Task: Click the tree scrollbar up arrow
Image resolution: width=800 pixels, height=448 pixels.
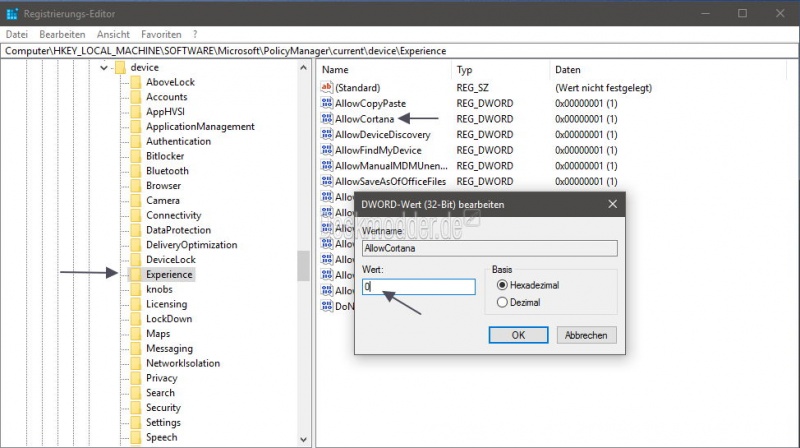Action: point(304,67)
